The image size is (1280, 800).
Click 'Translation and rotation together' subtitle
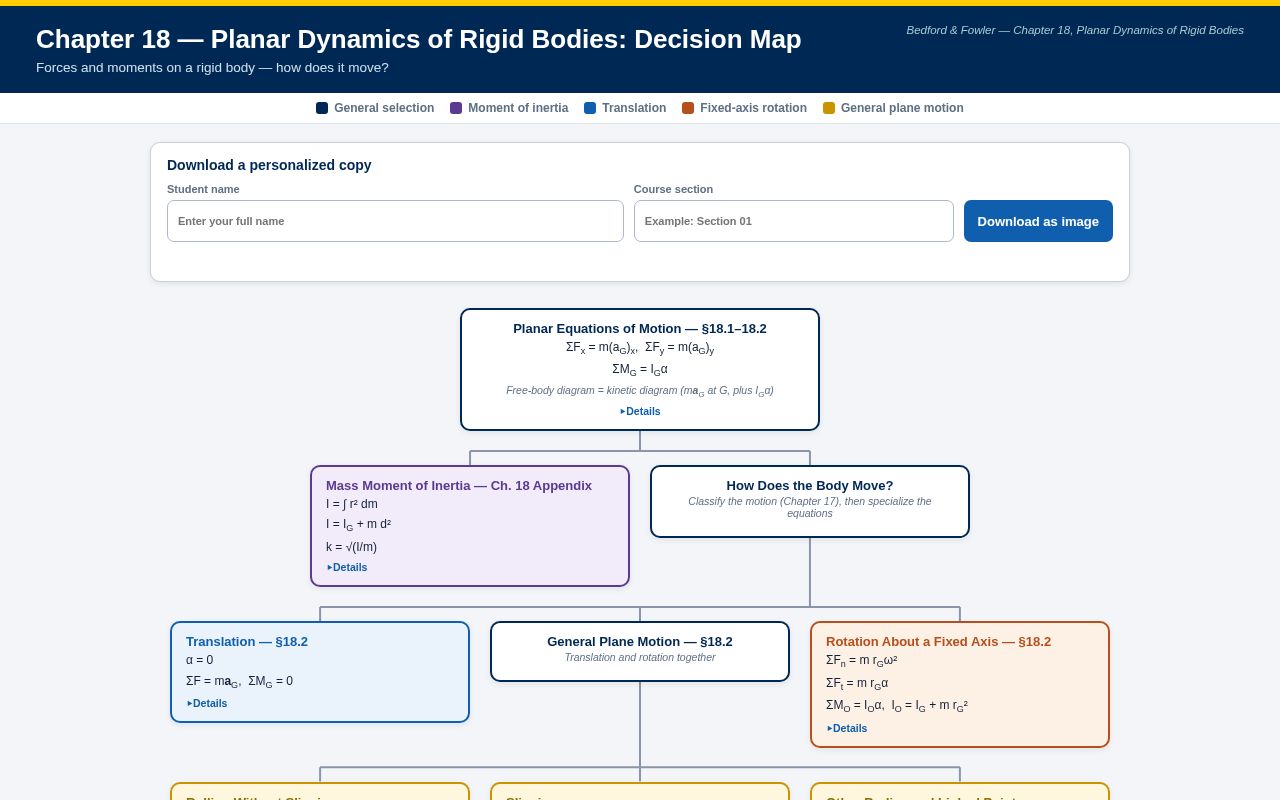(x=640, y=657)
